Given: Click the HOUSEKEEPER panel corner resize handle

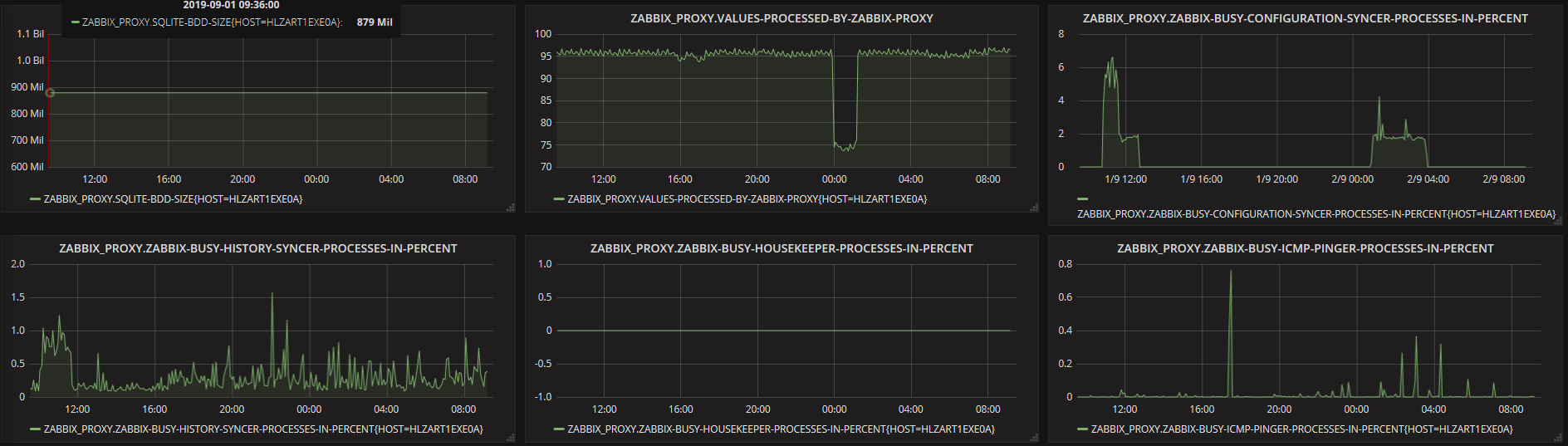Looking at the screenshot, I should point(1034,438).
